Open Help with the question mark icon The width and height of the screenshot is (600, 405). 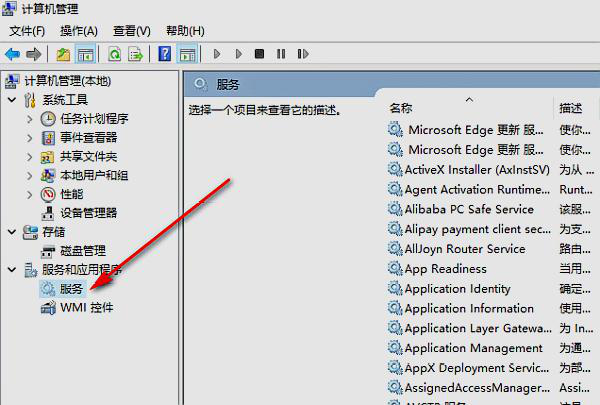tap(165, 54)
